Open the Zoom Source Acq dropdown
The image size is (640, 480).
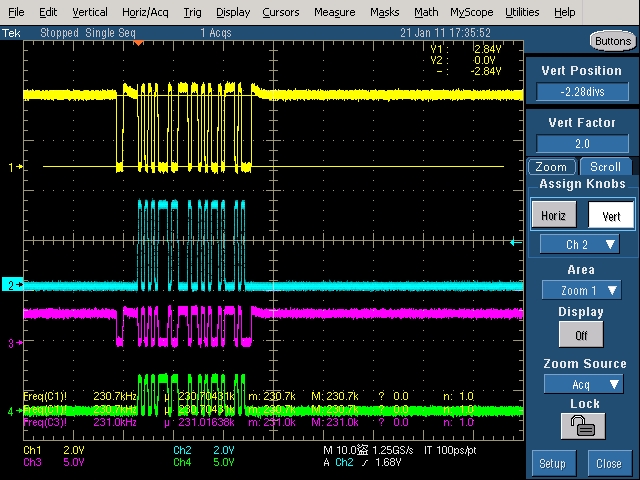[x=584, y=384]
